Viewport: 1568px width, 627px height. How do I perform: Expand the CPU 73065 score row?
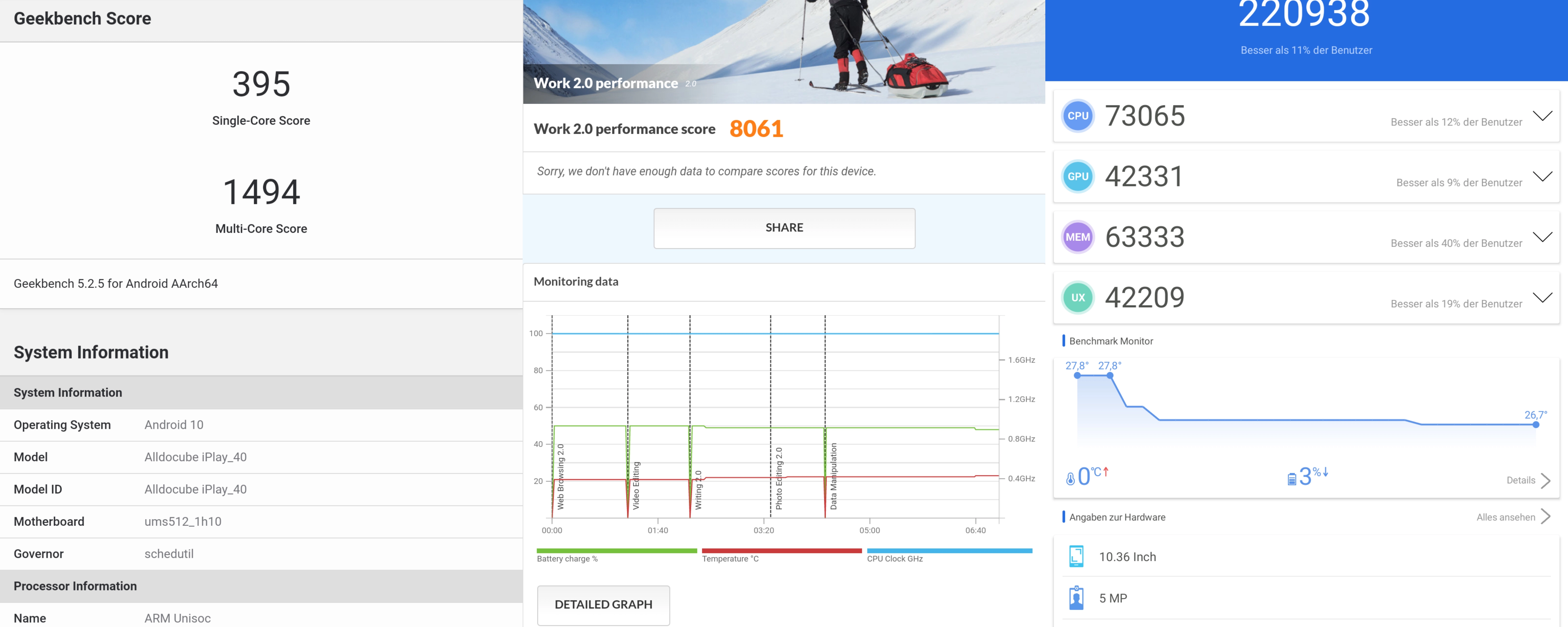pos(1542,116)
